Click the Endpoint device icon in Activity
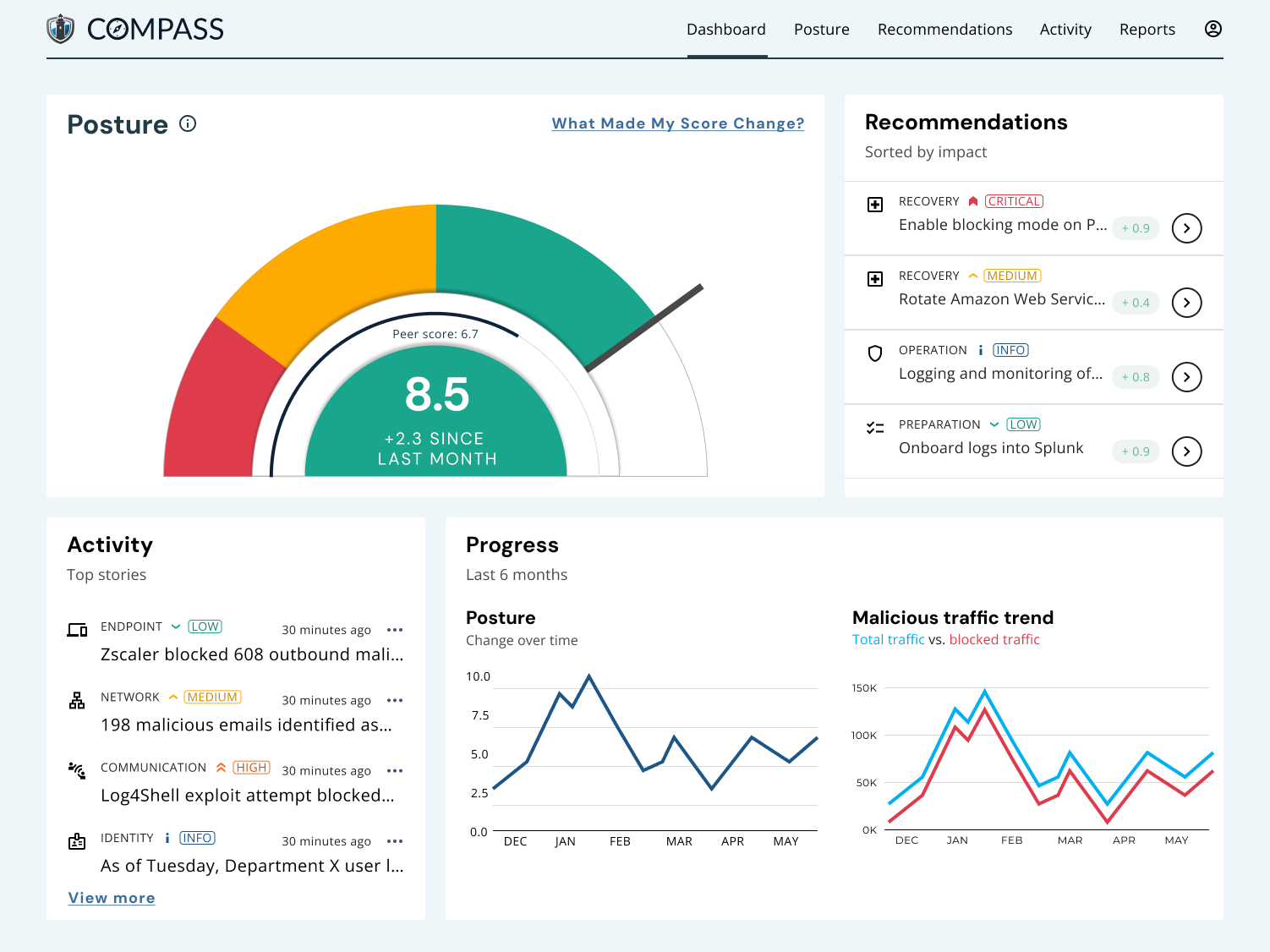This screenshot has width=1270, height=952. [77, 630]
